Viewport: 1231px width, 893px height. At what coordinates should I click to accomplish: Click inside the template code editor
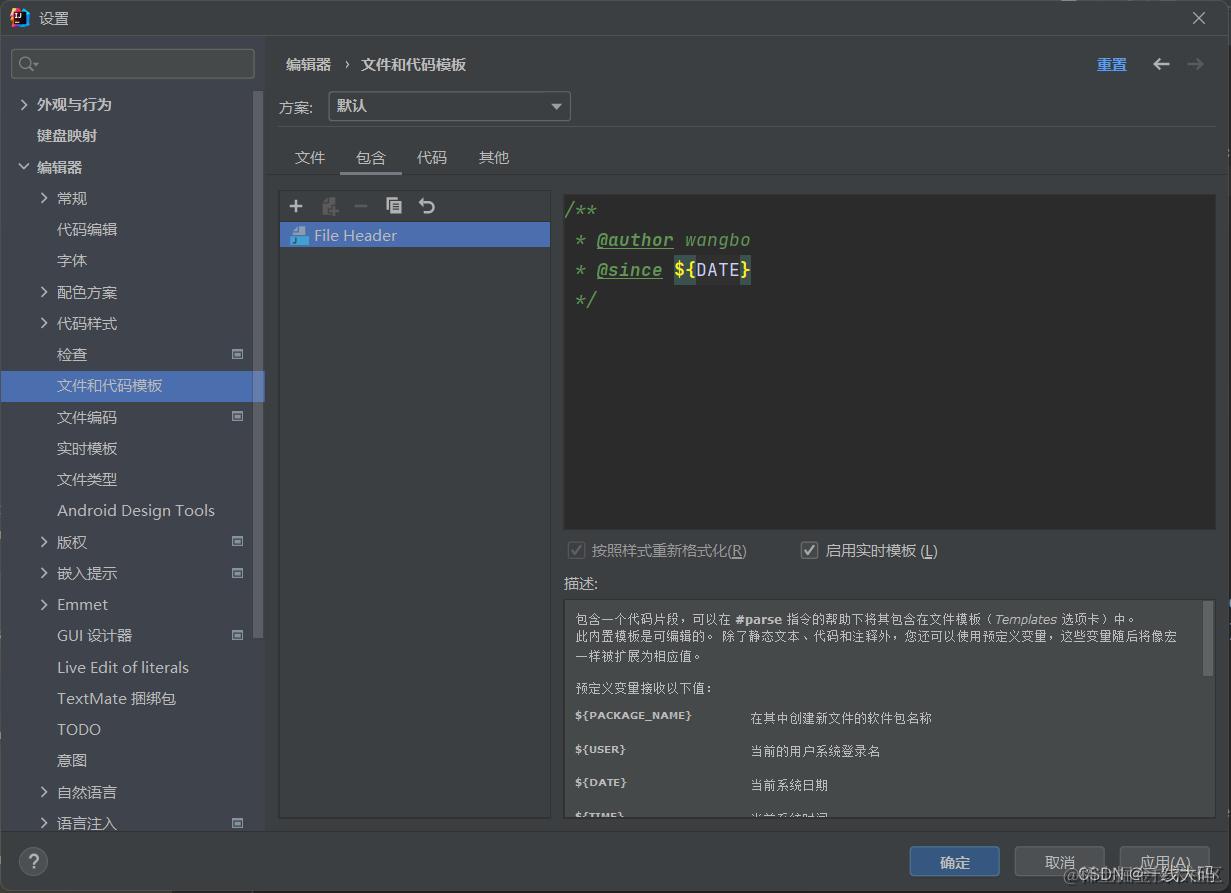coord(889,361)
